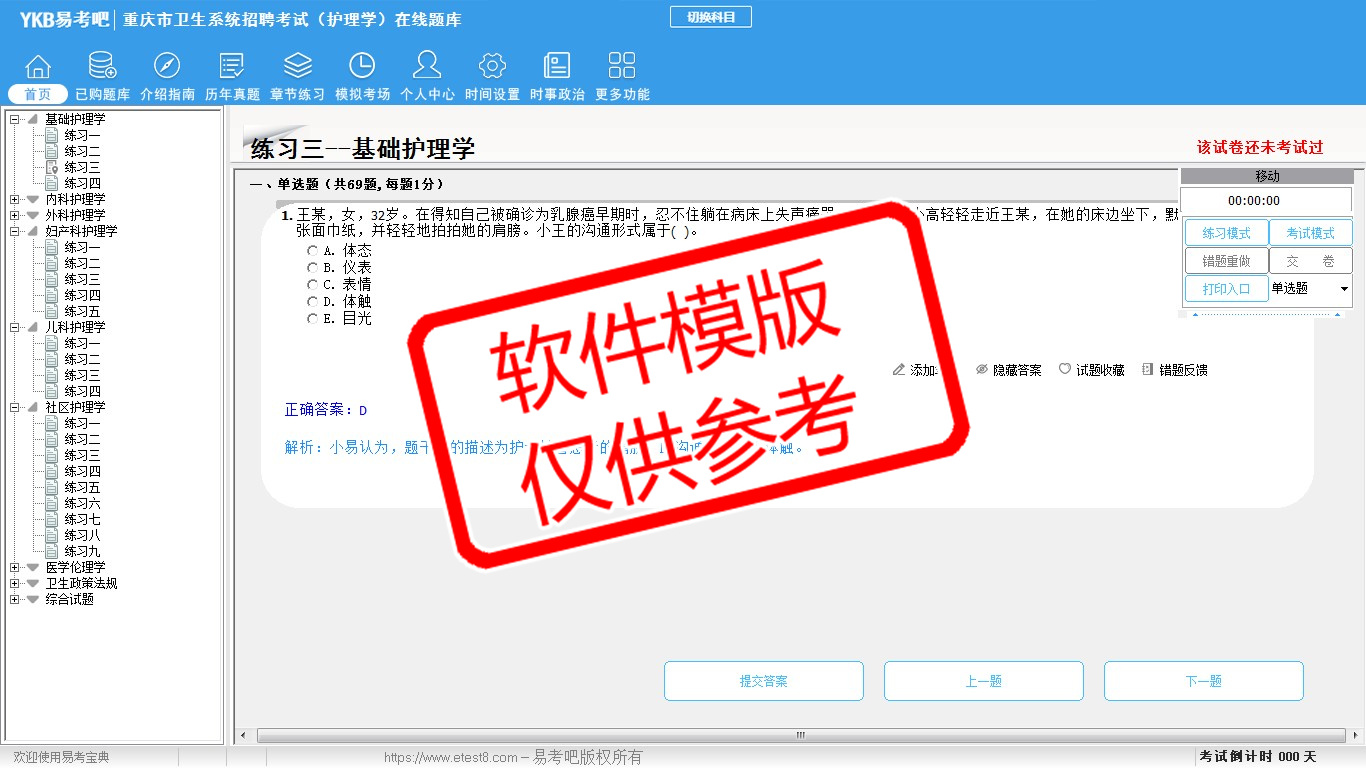
Task: Click the horizontal scrollbar at bottom
Action: click(799, 736)
